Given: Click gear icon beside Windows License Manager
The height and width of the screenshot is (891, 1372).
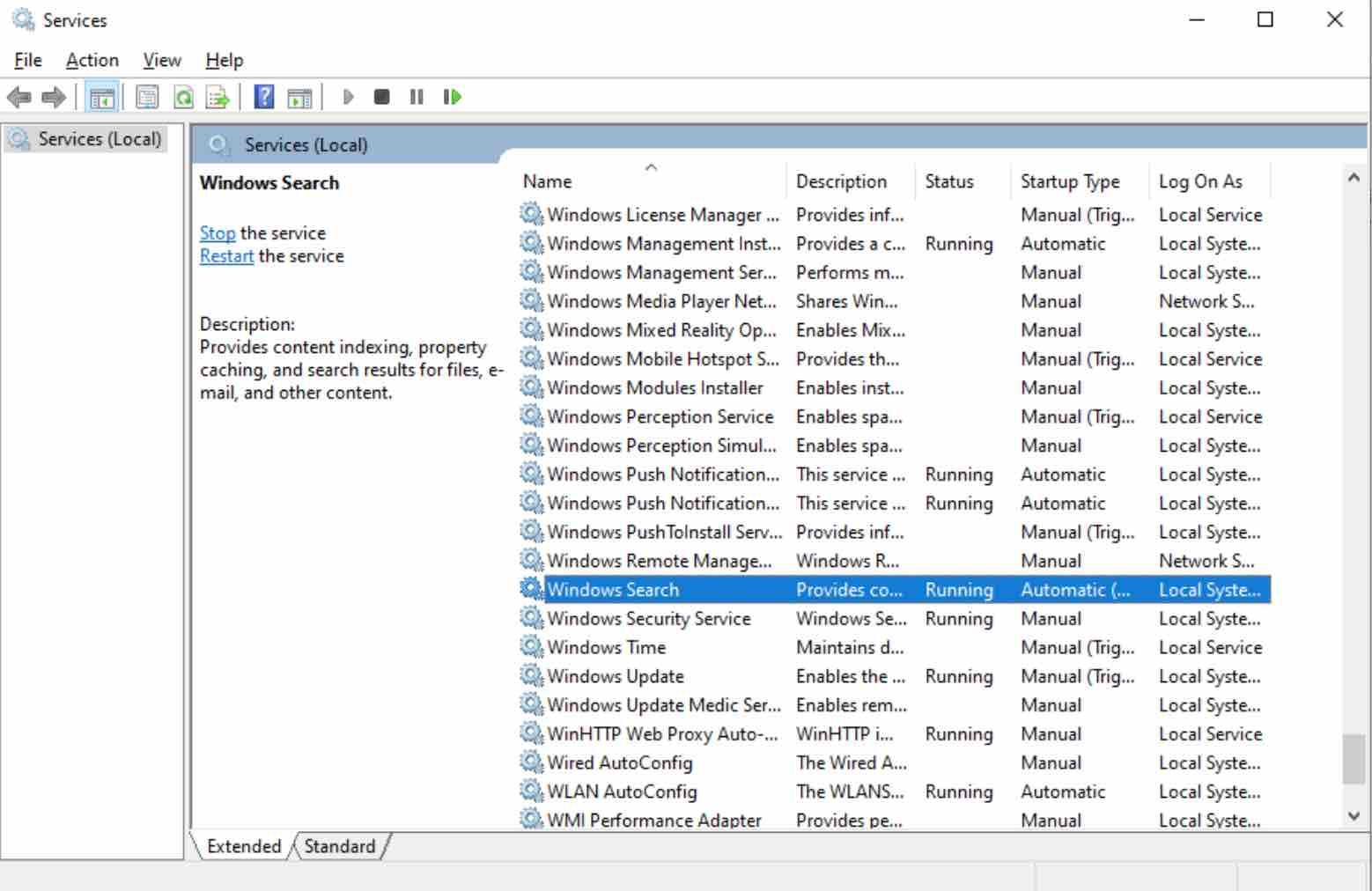Looking at the screenshot, I should (x=531, y=214).
